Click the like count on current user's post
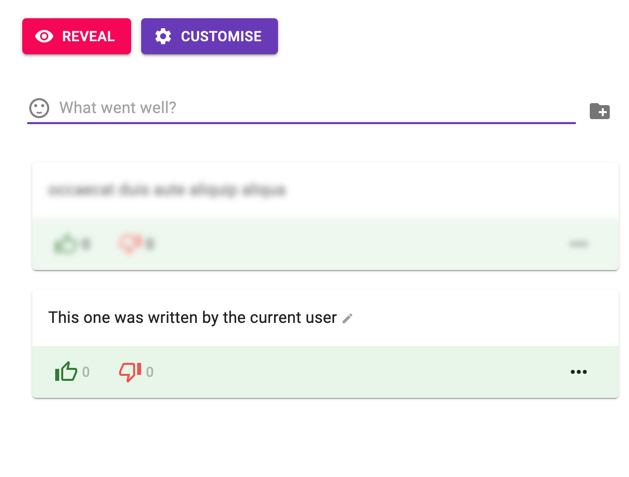This screenshot has width=629, height=477. 86,372
